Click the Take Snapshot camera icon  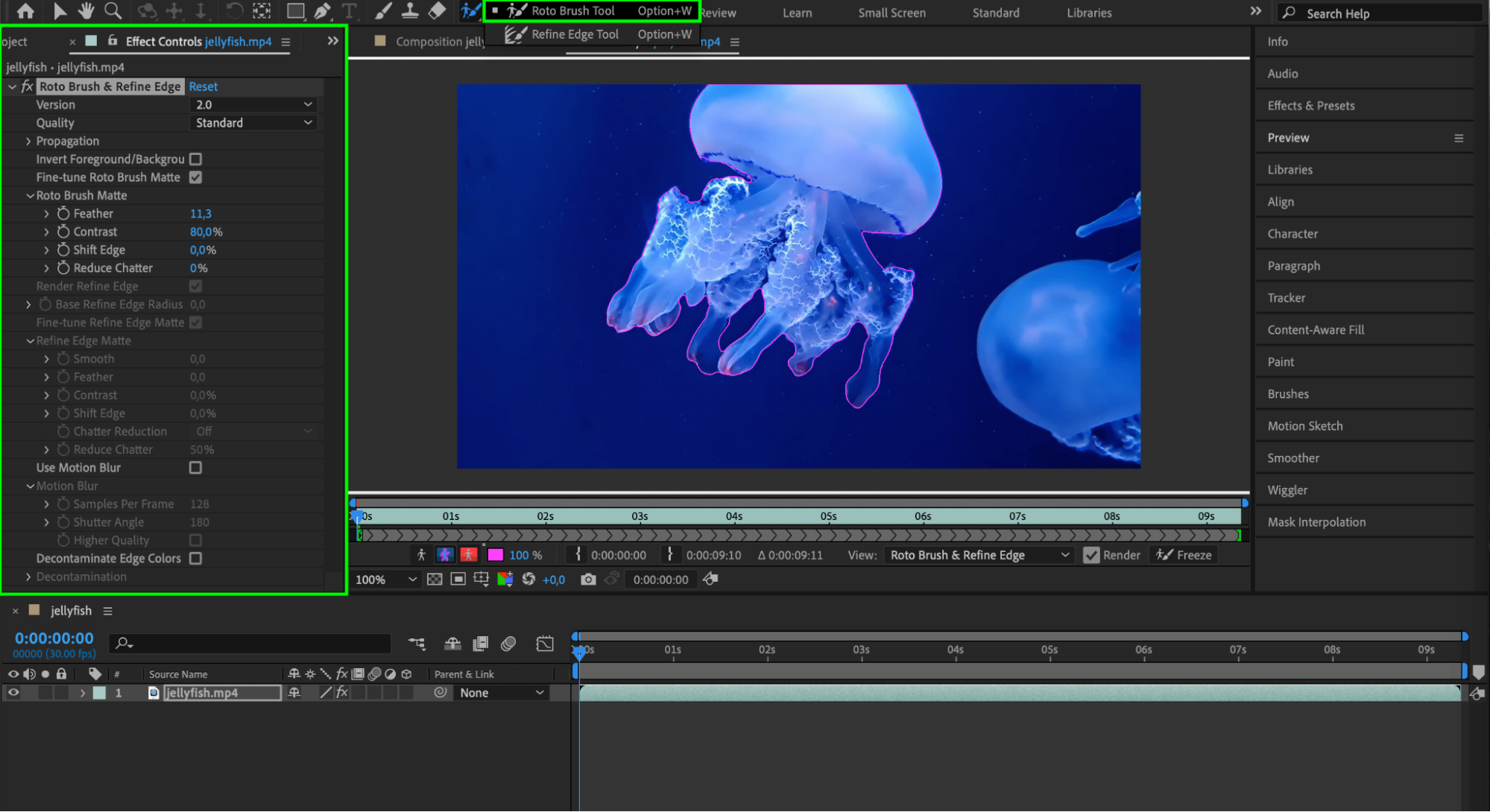(x=588, y=580)
